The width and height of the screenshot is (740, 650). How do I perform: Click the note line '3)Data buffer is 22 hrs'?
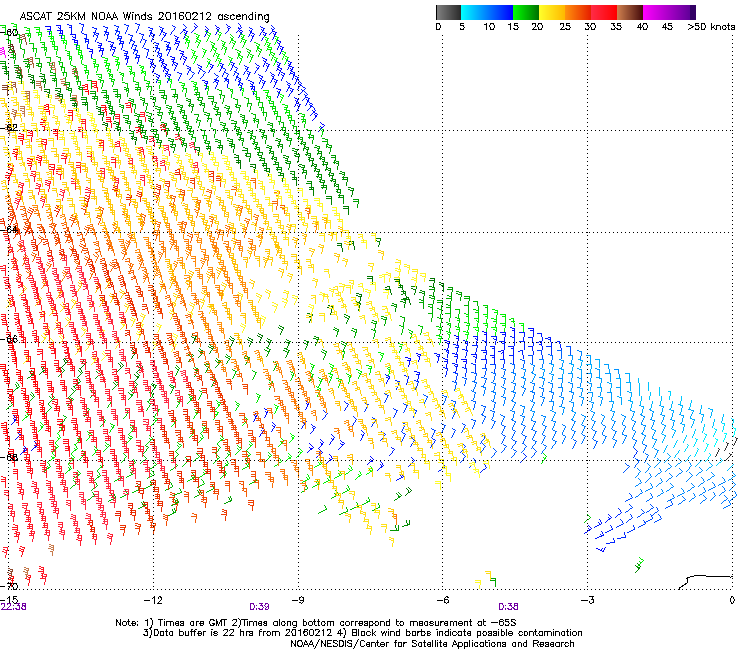point(362,633)
